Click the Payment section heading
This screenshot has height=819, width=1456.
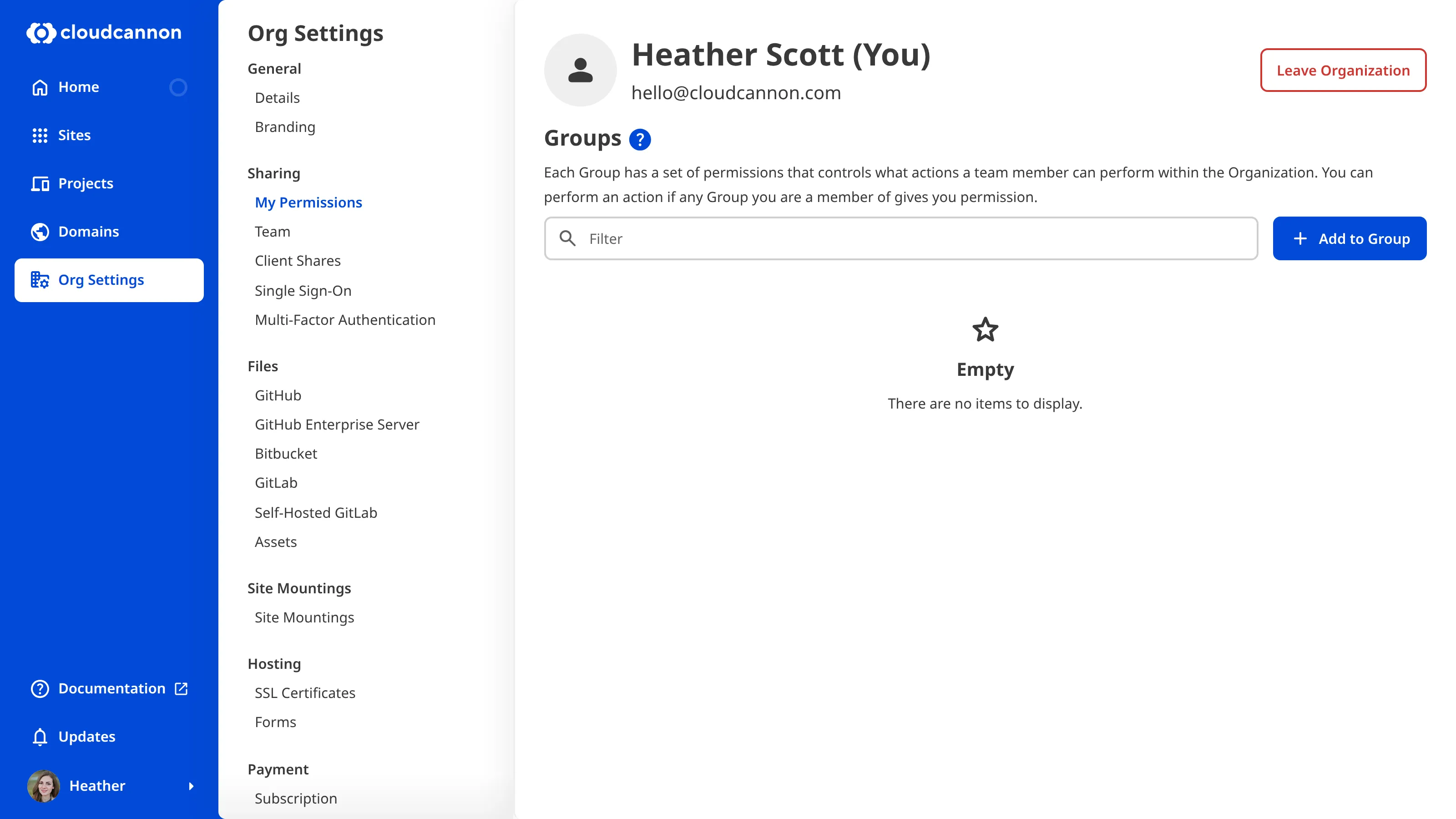pos(278,769)
